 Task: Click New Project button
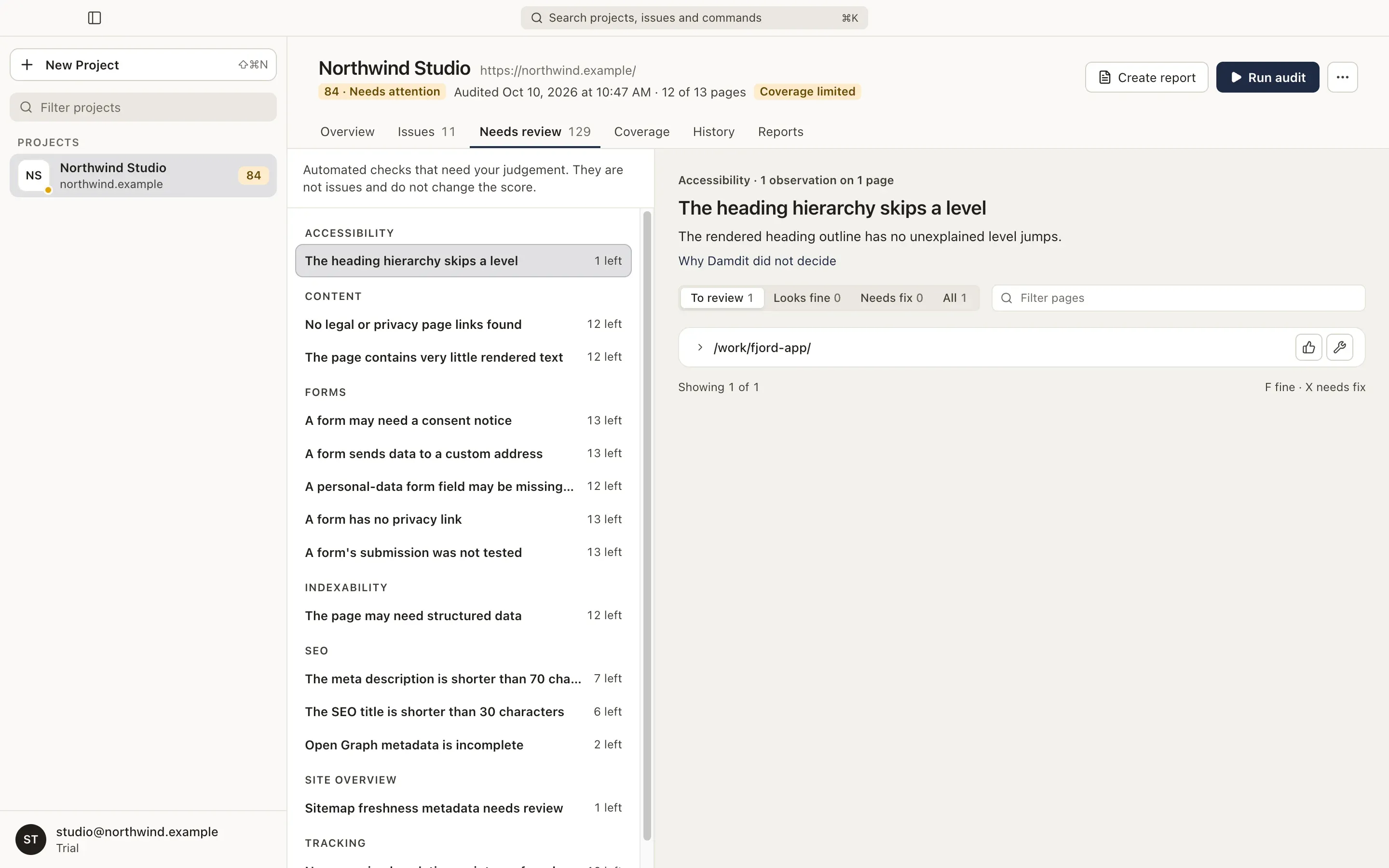point(143,65)
